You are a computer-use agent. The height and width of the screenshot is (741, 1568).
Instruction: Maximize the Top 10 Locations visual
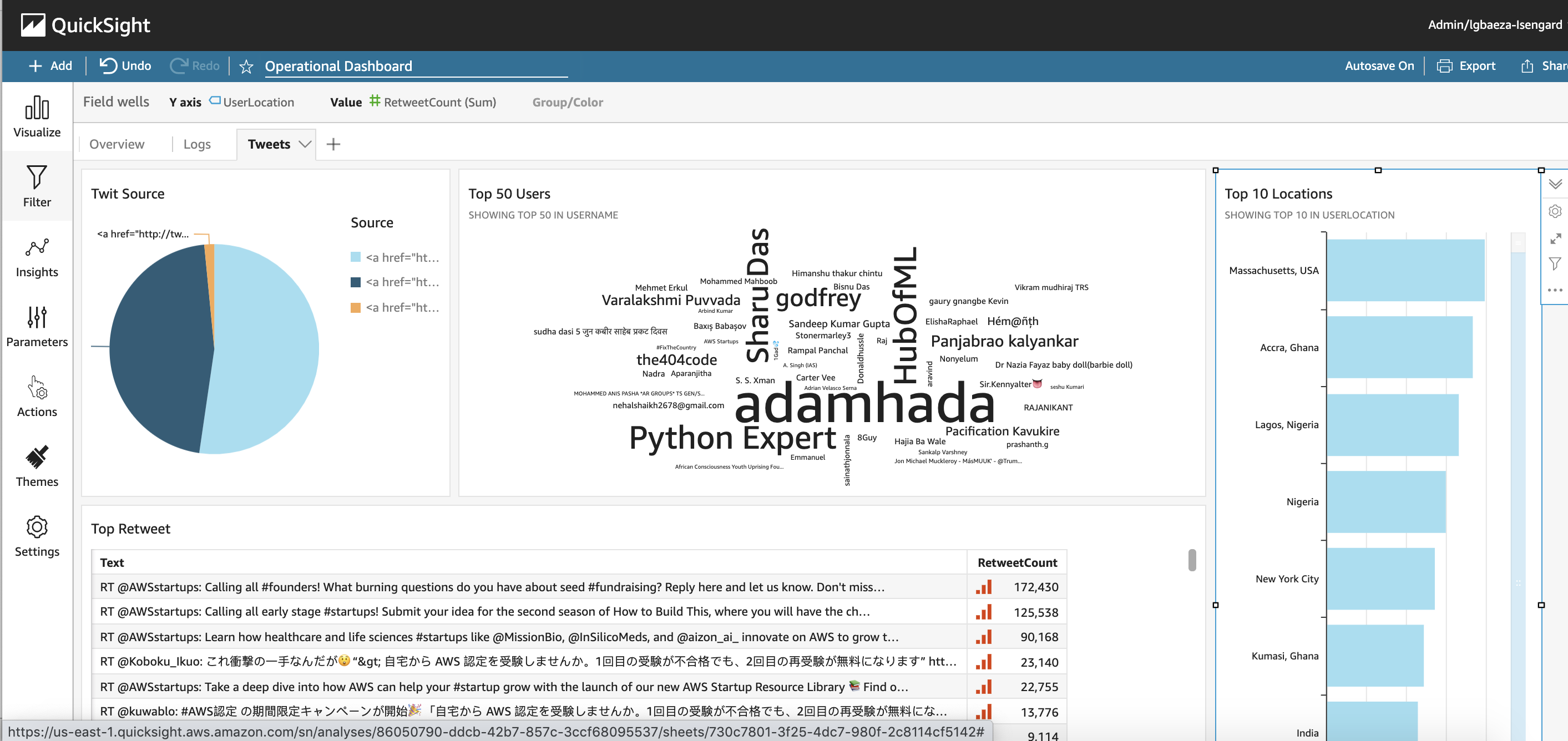coord(1555,238)
